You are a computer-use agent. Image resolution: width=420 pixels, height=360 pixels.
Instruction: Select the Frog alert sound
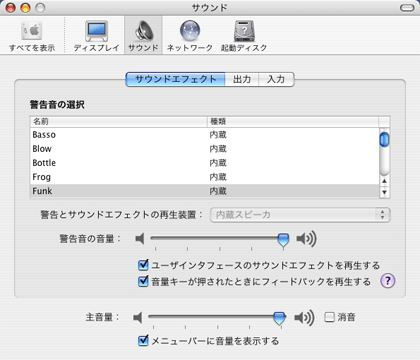pyautogui.click(x=205, y=177)
